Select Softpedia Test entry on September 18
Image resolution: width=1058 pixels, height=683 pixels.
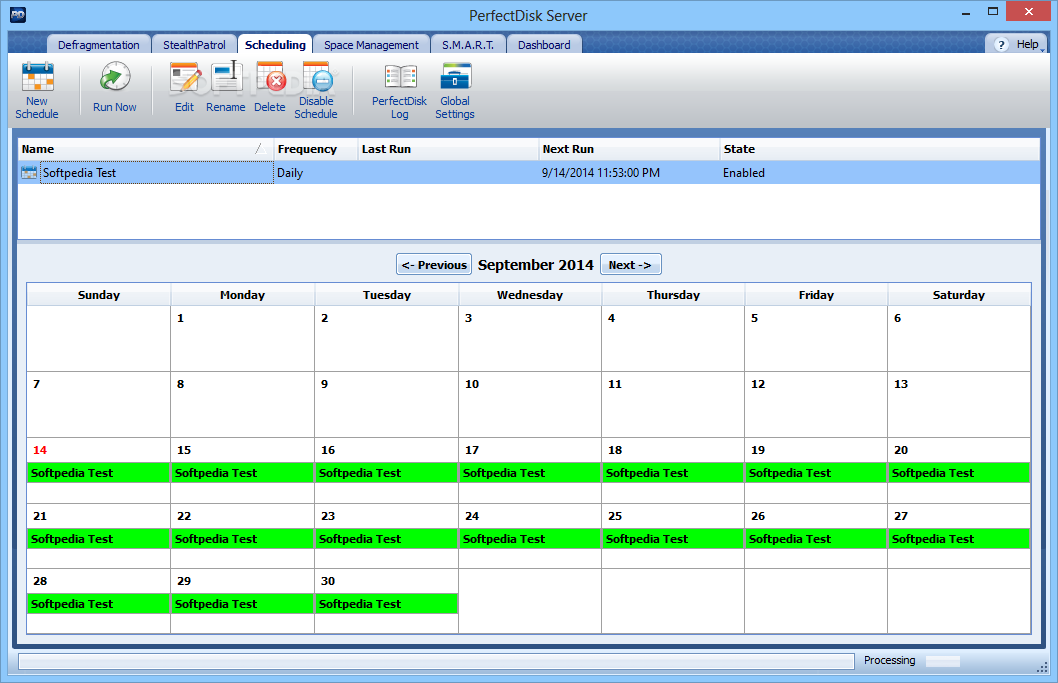tap(673, 473)
